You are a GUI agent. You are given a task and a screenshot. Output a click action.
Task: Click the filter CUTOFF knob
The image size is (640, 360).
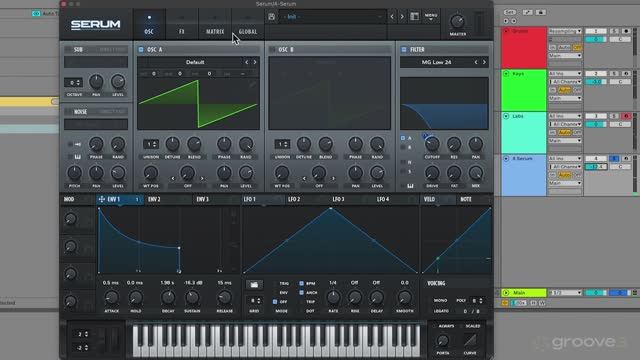click(432, 144)
